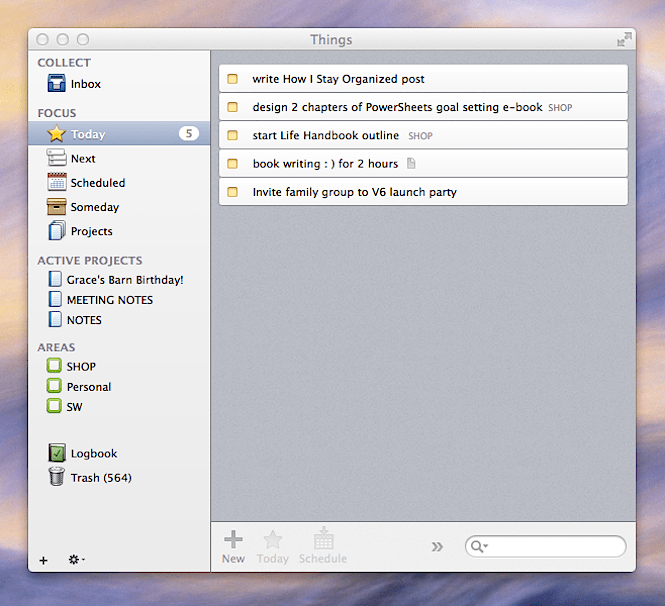Image resolution: width=665 pixels, height=606 pixels.
Task: Select 'book writing : ) for 2 hours' text
Action: click(325, 164)
